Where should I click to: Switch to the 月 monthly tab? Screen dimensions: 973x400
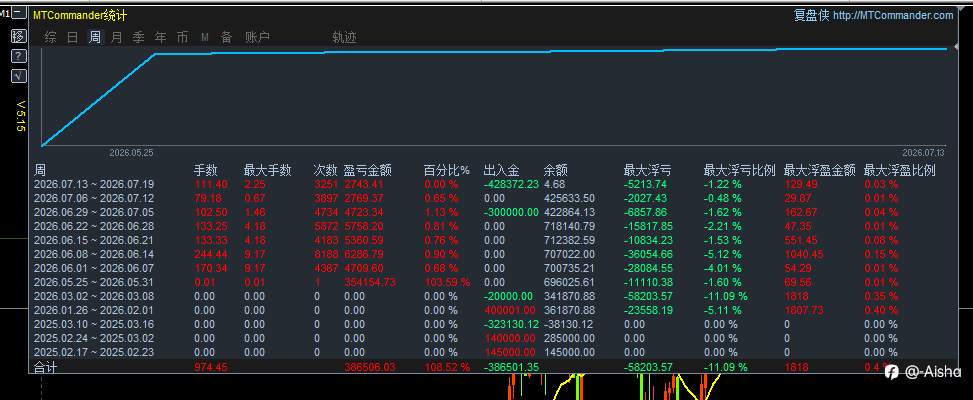click(117, 38)
